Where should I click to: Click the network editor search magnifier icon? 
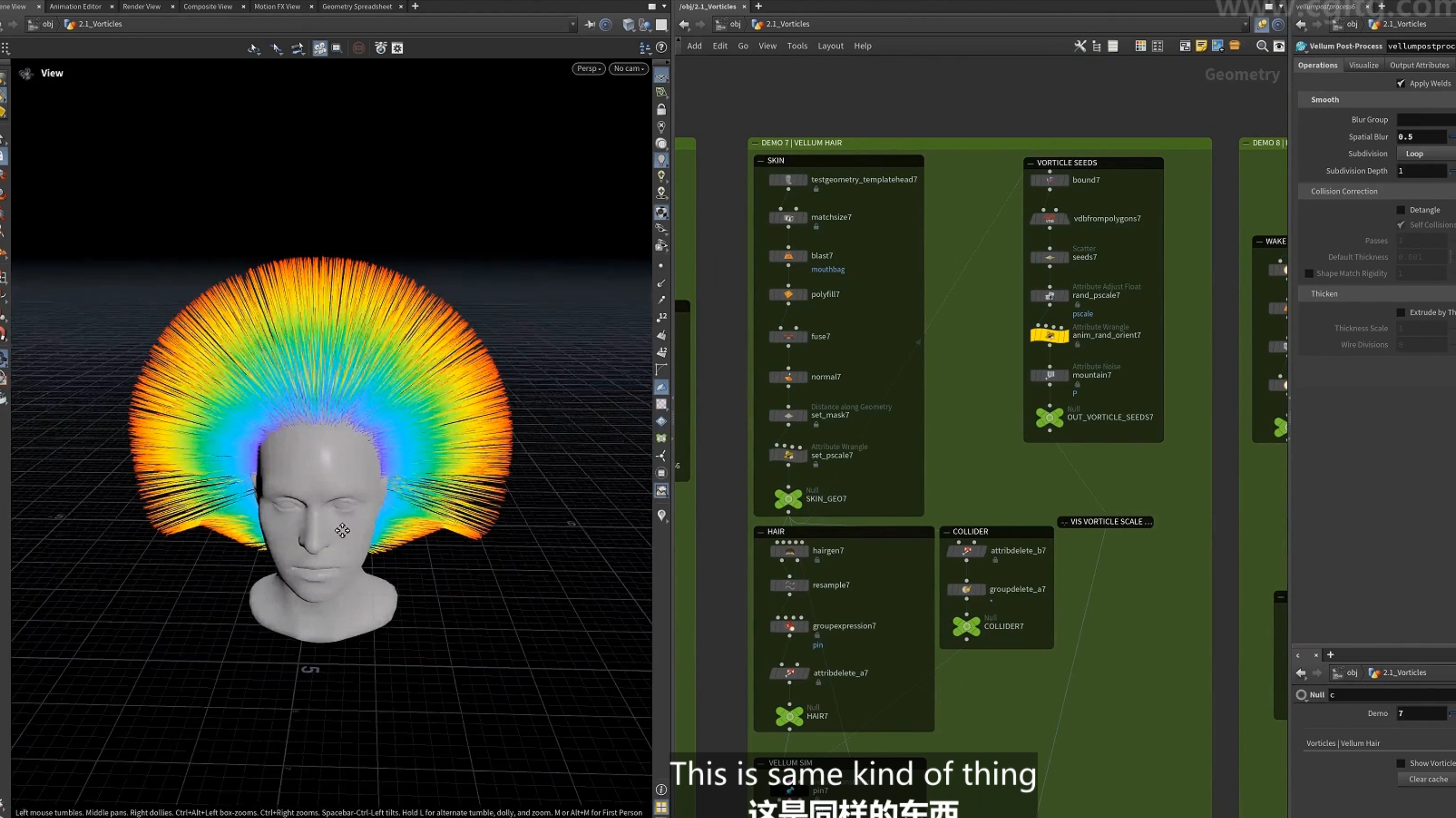click(x=1261, y=47)
